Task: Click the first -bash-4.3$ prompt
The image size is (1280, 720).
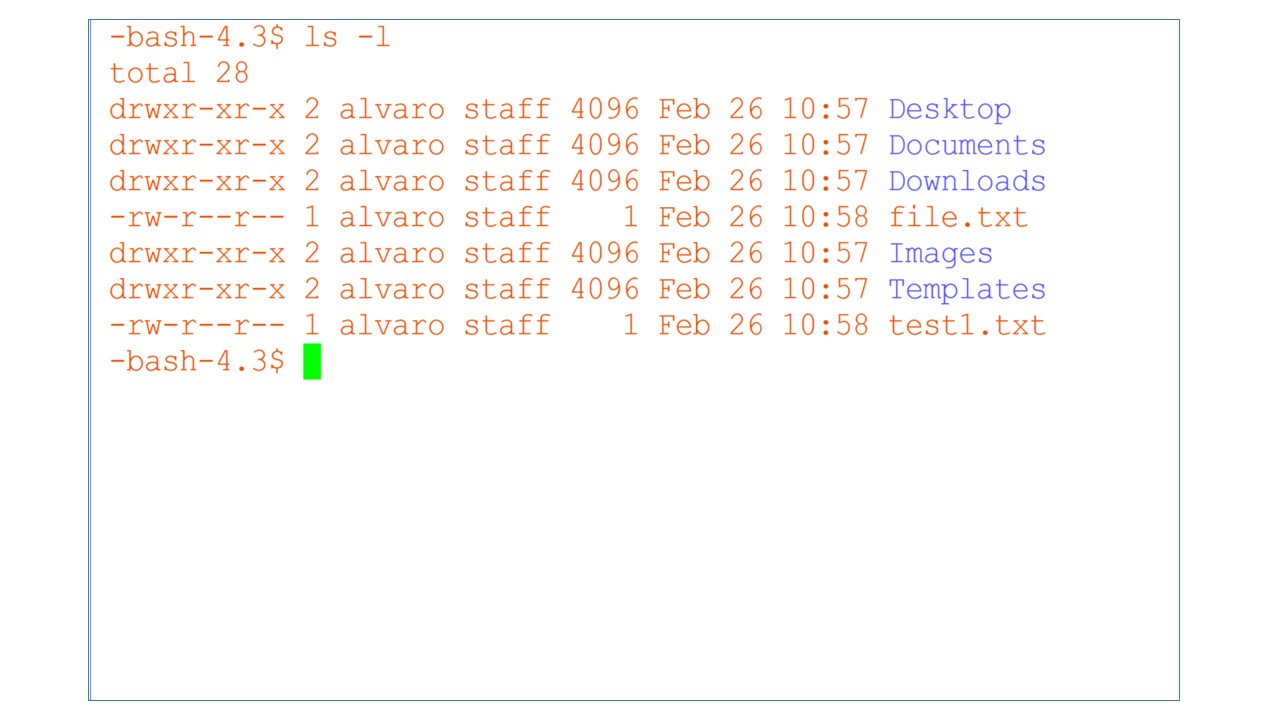Action: (197, 37)
